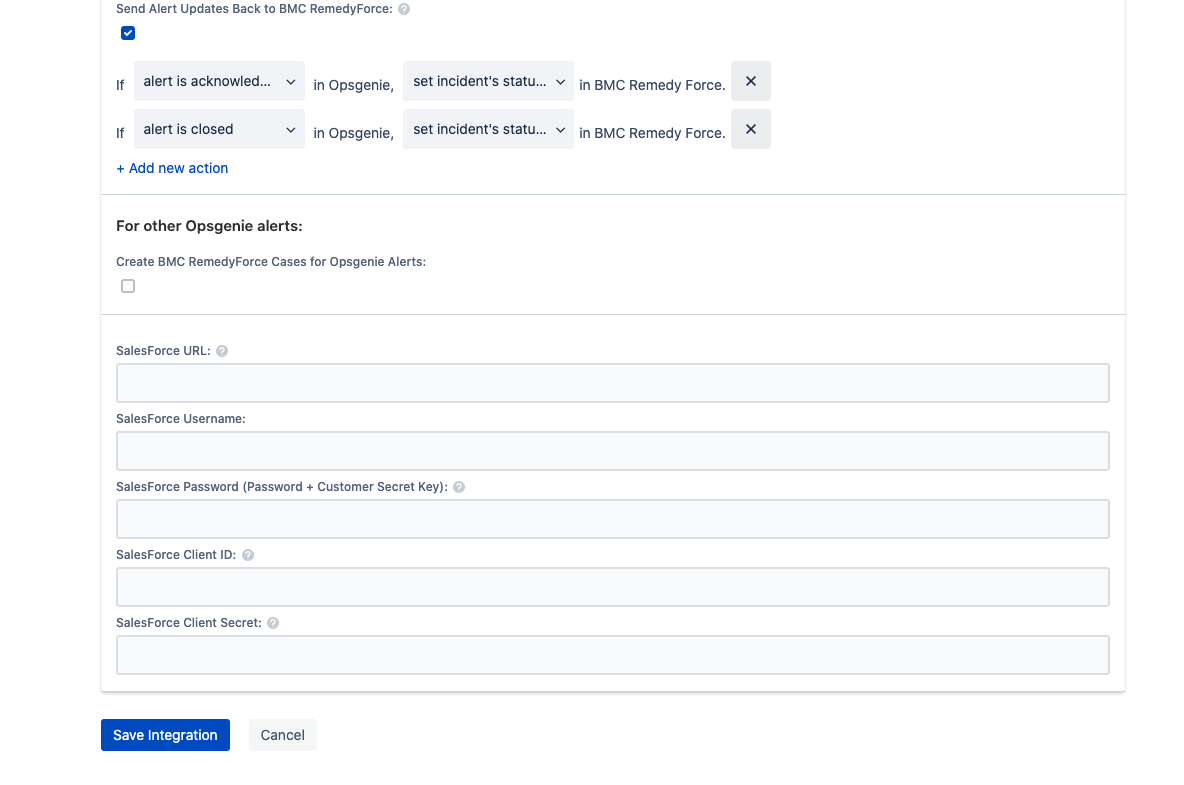Open help icon beside Send Alert Updates label

404,9
